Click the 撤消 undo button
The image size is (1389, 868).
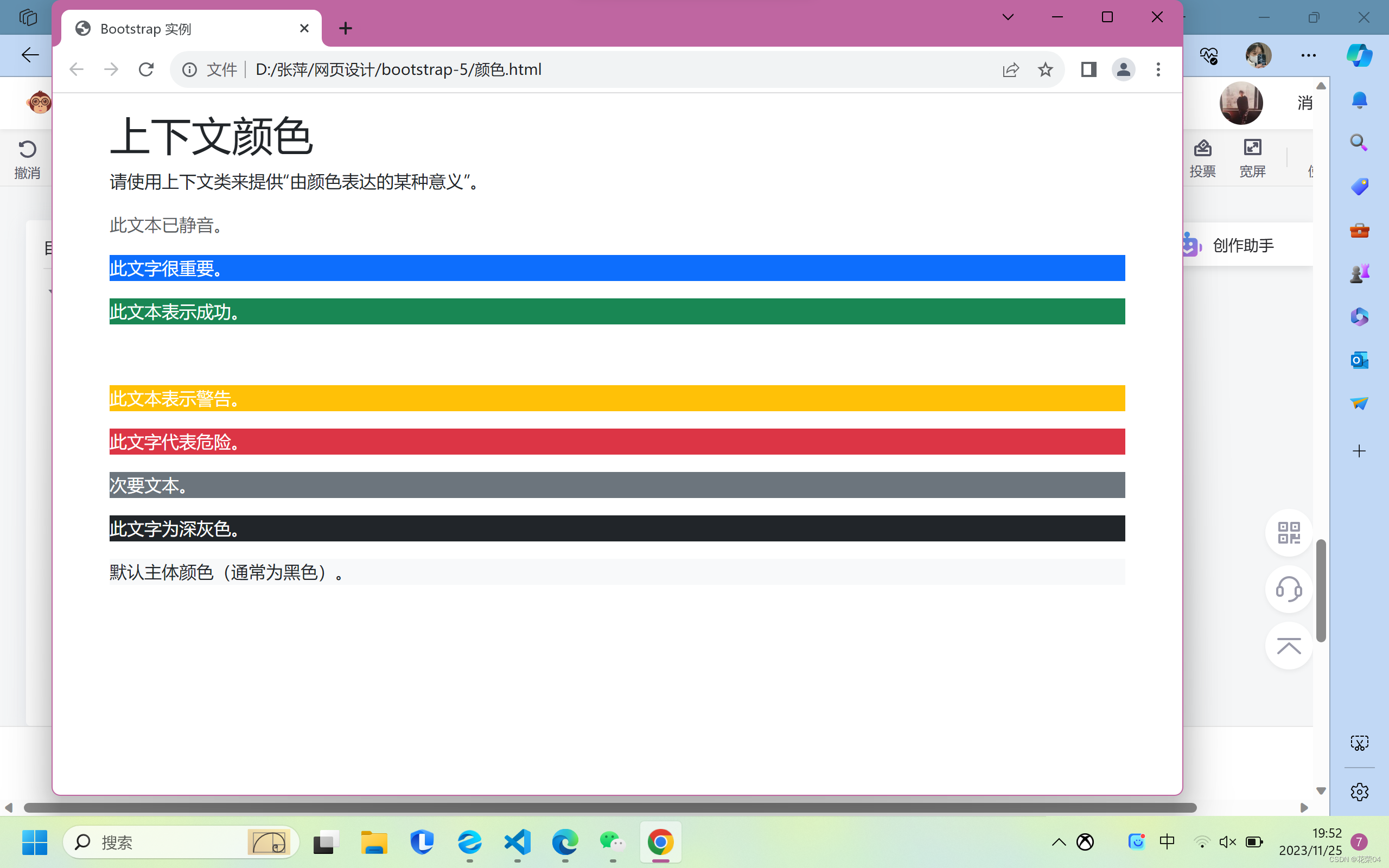[27, 159]
